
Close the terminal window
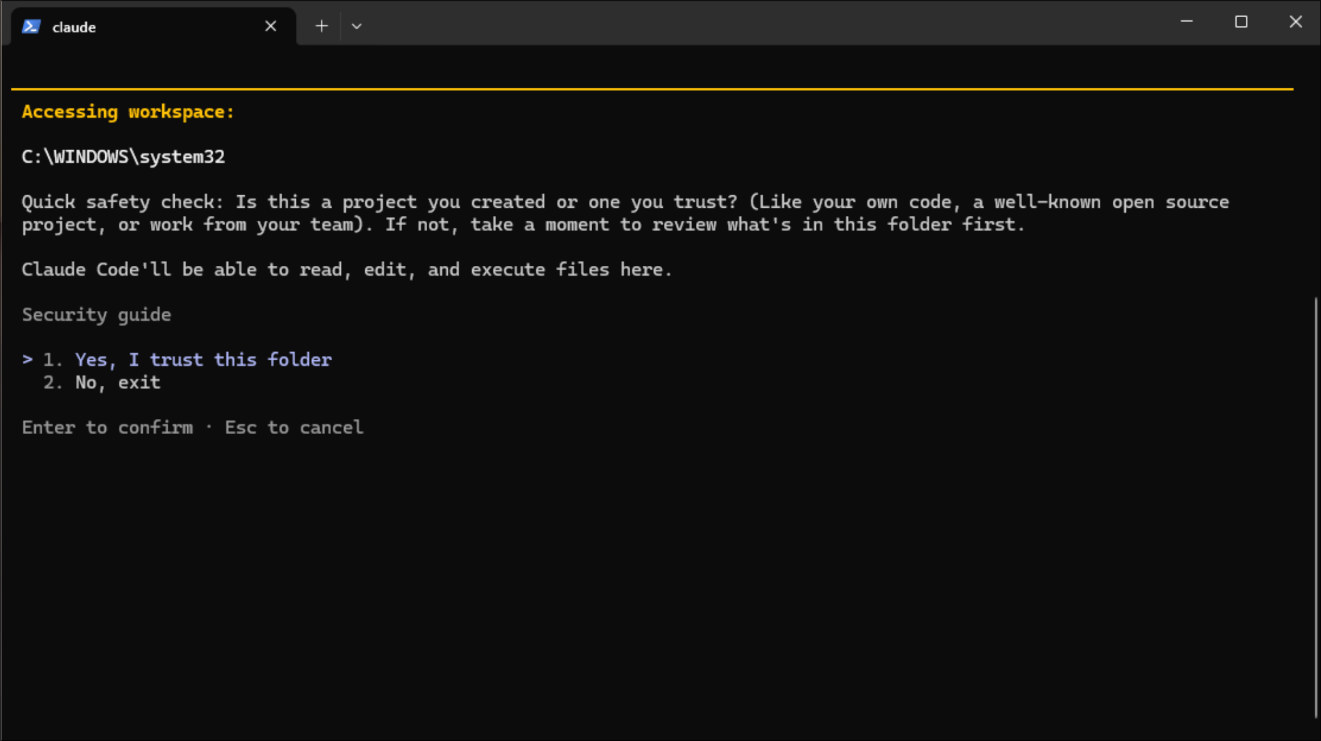click(x=1295, y=22)
